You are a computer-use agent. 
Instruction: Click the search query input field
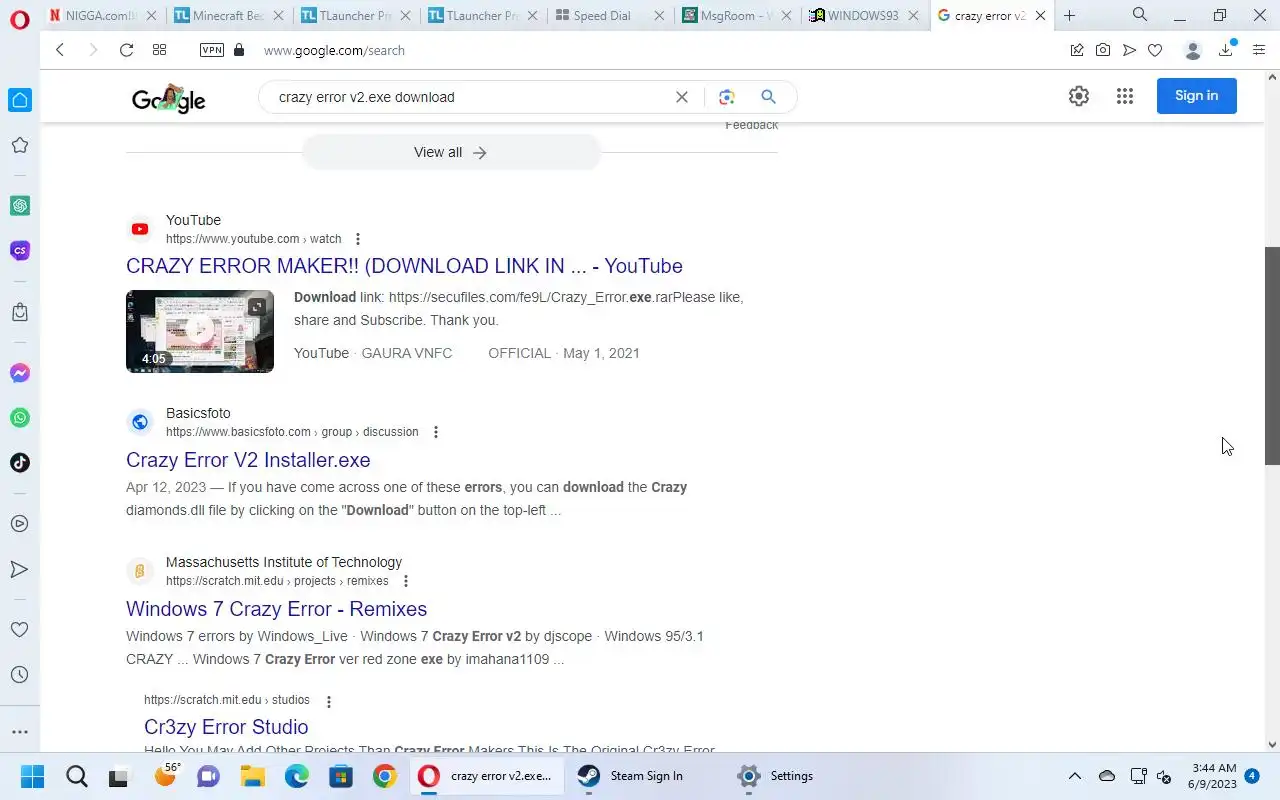(x=470, y=97)
